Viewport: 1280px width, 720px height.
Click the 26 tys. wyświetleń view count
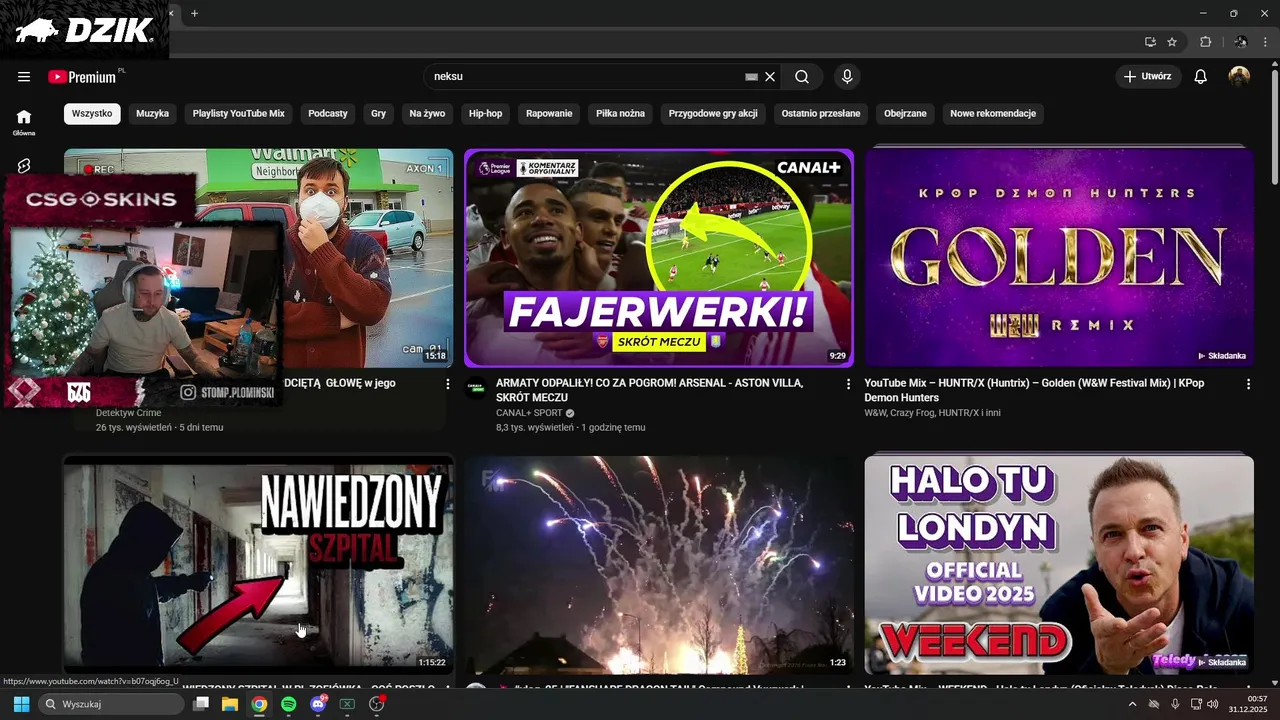coord(133,428)
